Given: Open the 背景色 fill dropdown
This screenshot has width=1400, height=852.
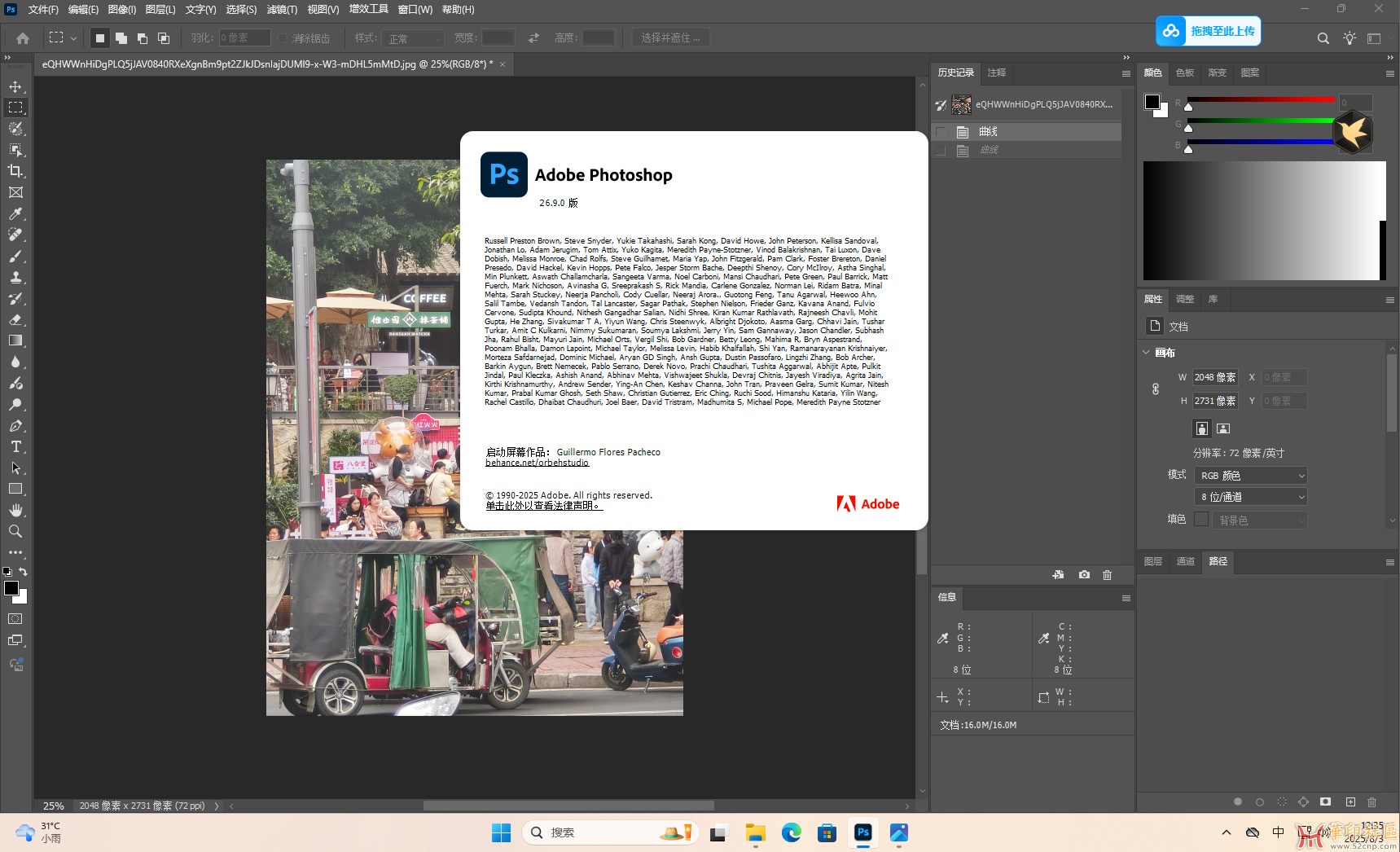Looking at the screenshot, I should tap(1260, 520).
